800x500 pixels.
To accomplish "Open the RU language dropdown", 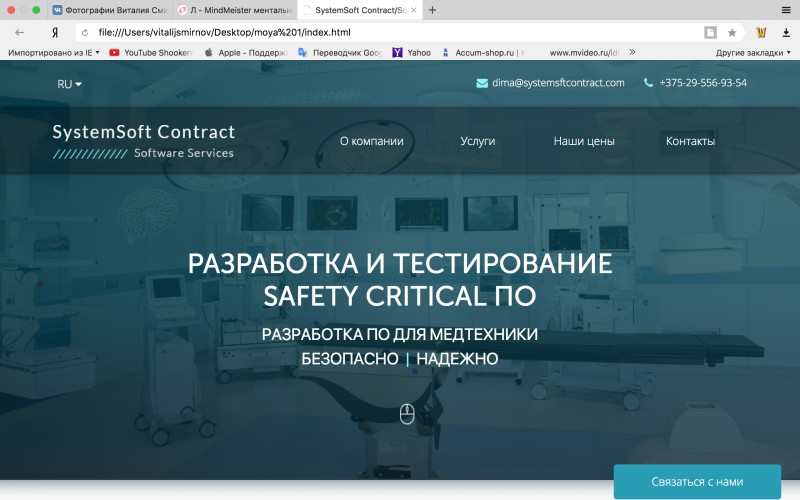I will pyautogui.click(x=69, y=84).
